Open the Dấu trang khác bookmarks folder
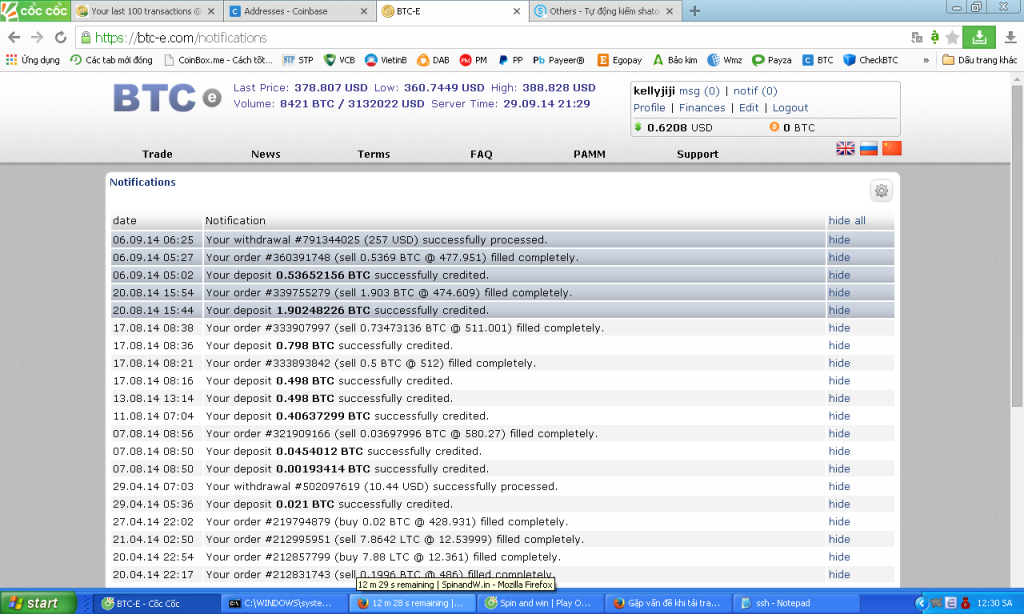The image size is (1024, 614). point(978,60)
